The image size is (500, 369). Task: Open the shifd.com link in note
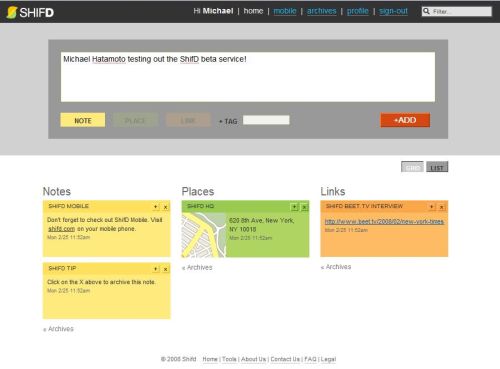[62, 229]
